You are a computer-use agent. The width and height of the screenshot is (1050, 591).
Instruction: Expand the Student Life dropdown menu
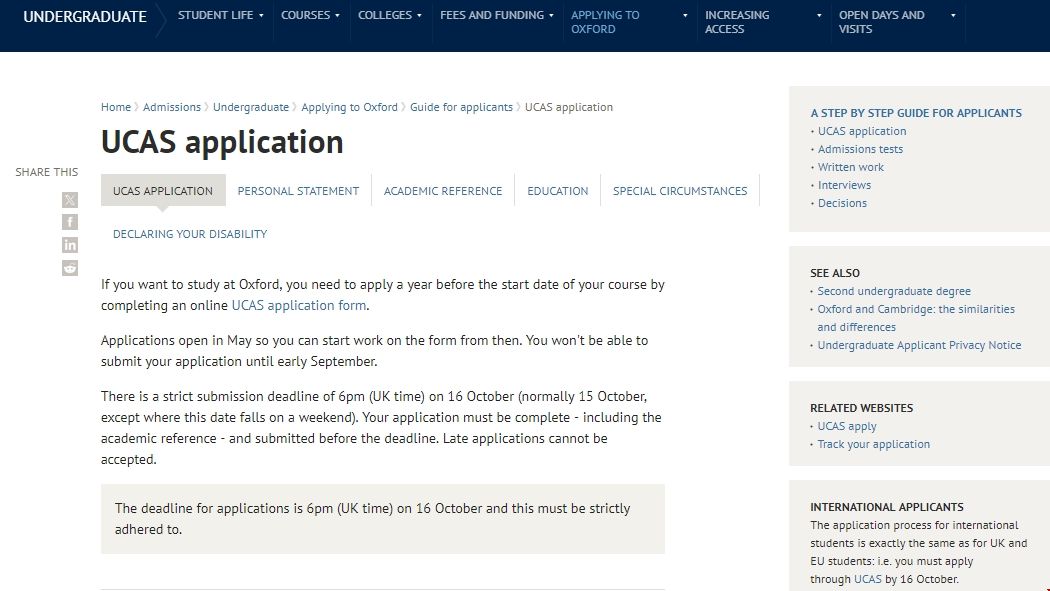220,16
